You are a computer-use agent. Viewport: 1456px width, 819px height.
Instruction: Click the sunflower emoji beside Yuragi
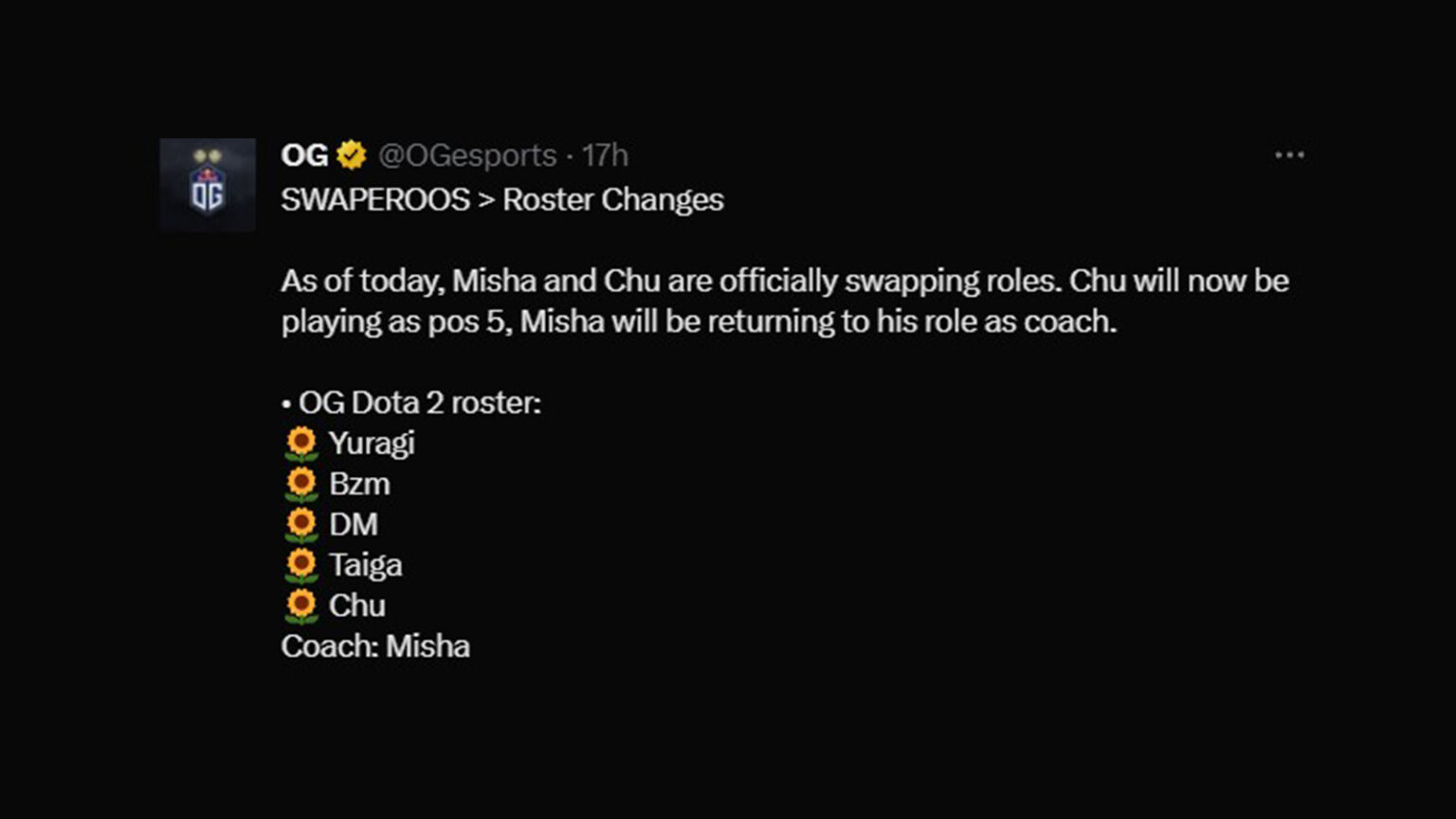point(300,440)
